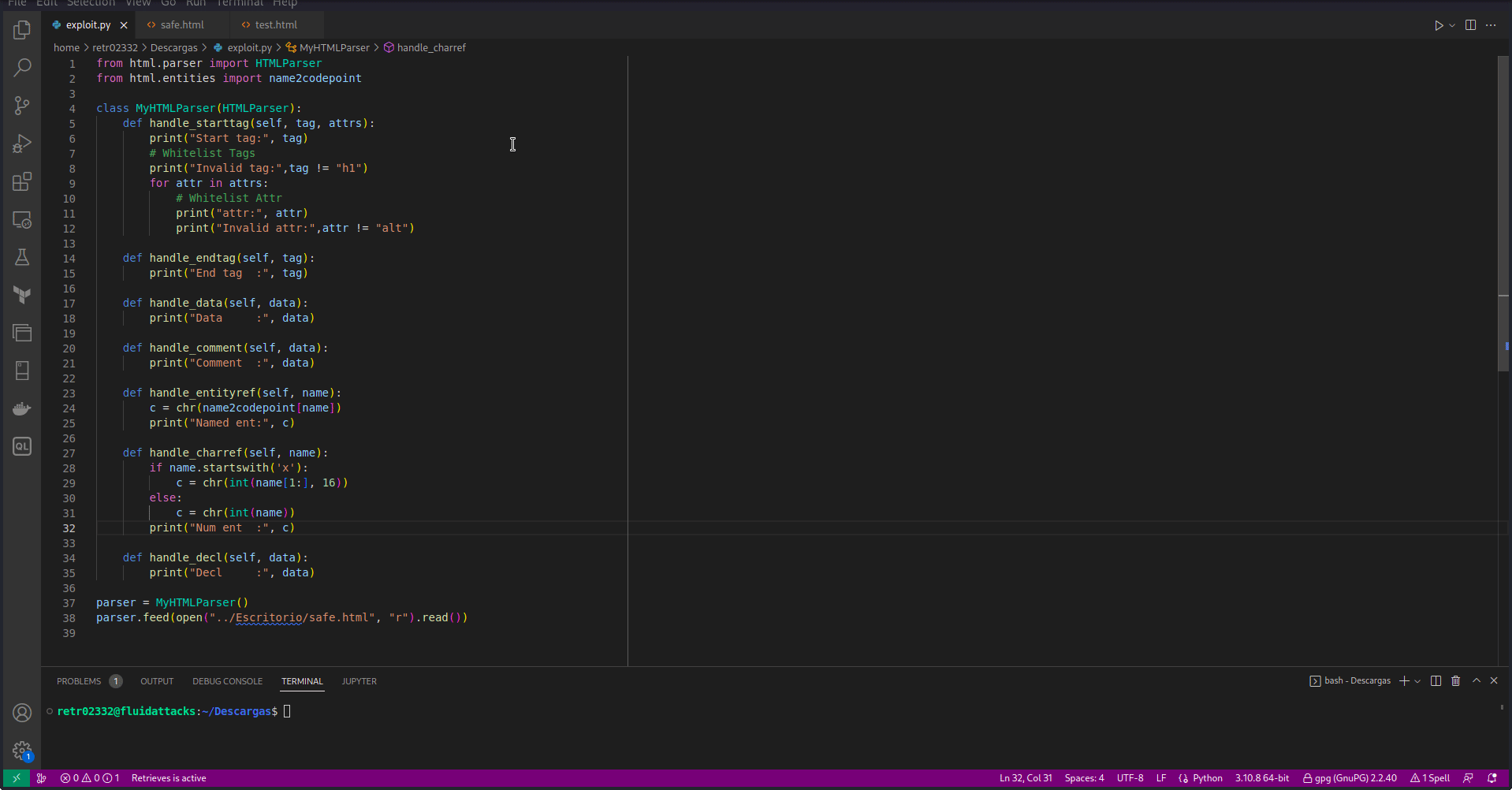Screen dimensions: 1512x790
Task: Open the Extensions view icon
Action: (22, 181)
